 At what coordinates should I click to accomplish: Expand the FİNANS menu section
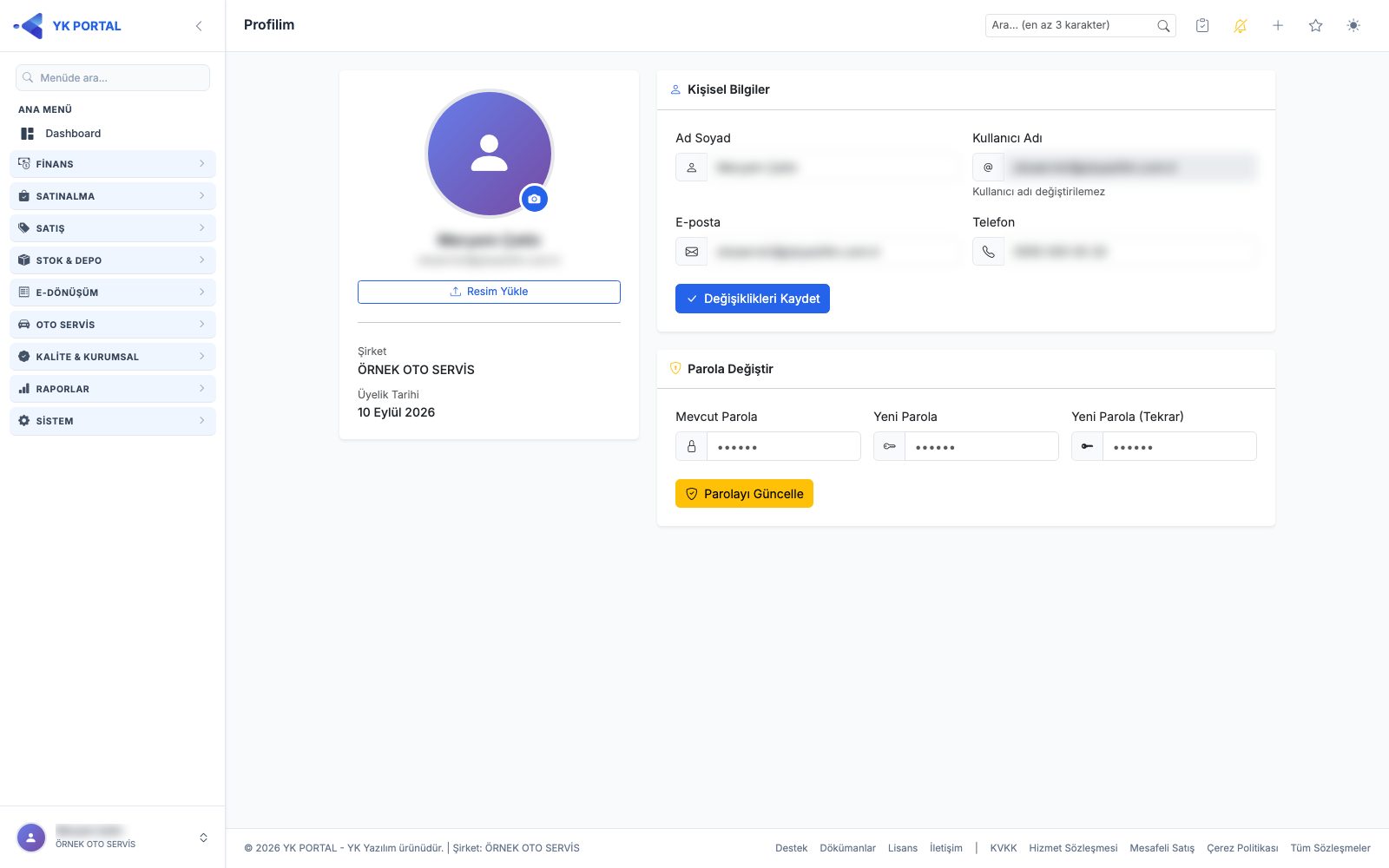point(113,164)
